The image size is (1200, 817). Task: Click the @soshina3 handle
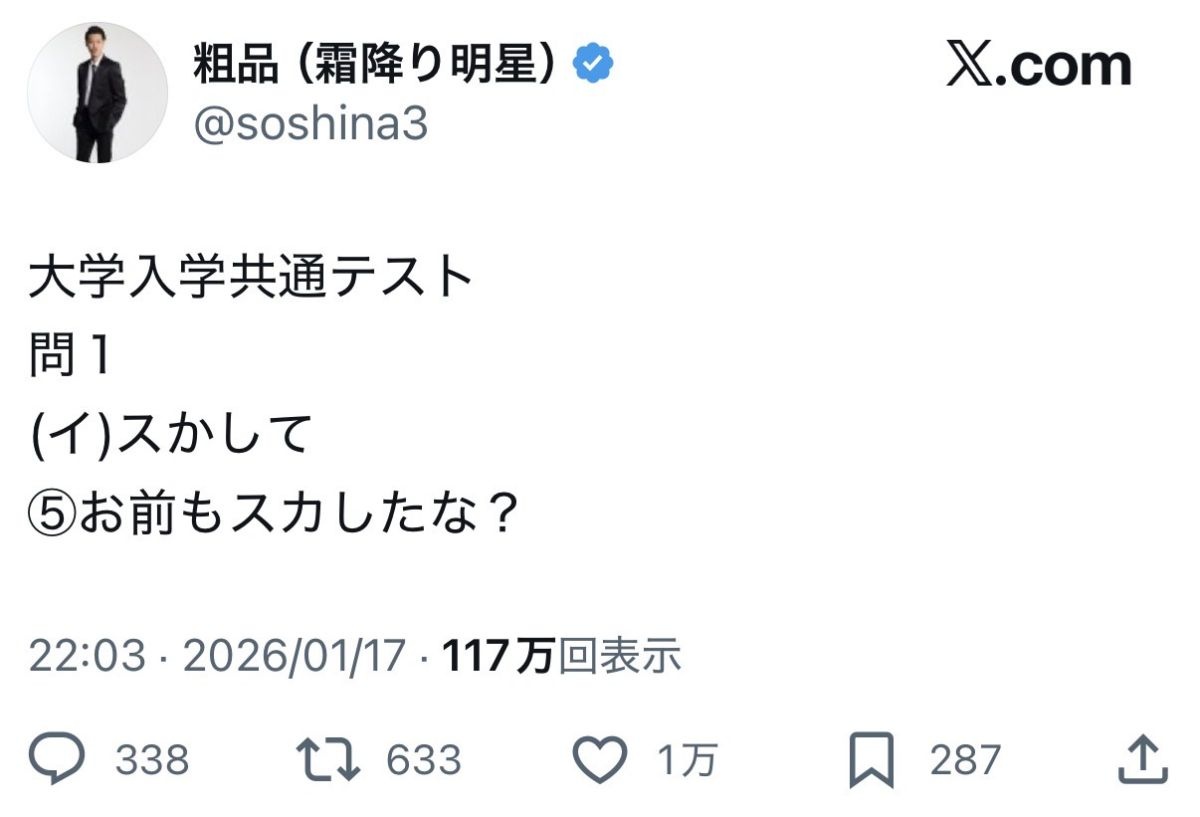[x=310, y=126]
